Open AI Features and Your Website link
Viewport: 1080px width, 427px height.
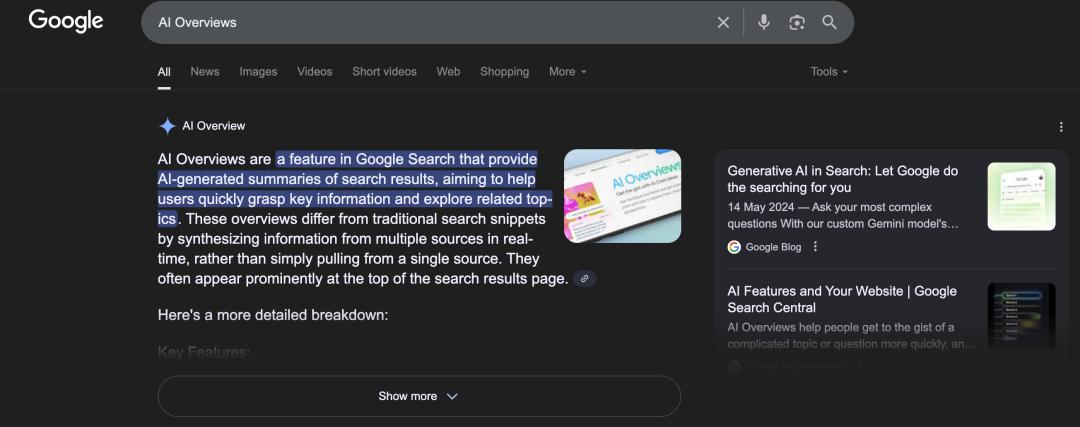click(842, 299)
